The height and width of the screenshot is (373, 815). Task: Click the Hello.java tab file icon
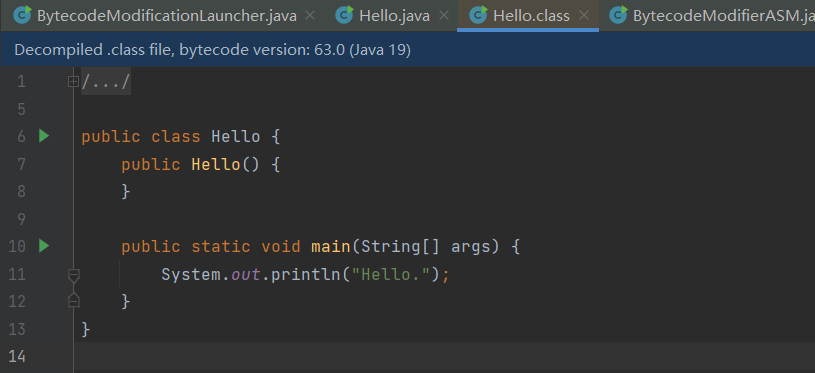(344, 16)
